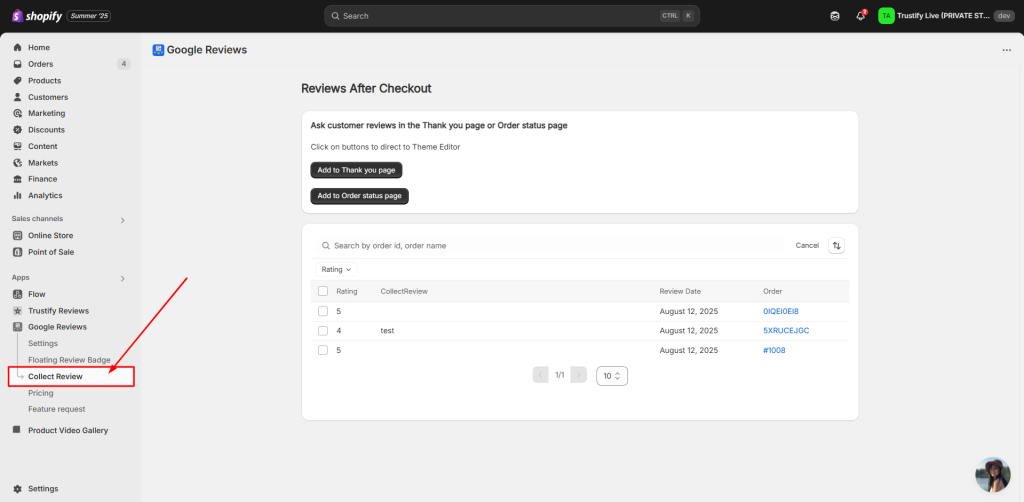This screenshot has width=1024, height=502.
Task: Open order link 5XRUCEJGC
Action: (786, 331)
